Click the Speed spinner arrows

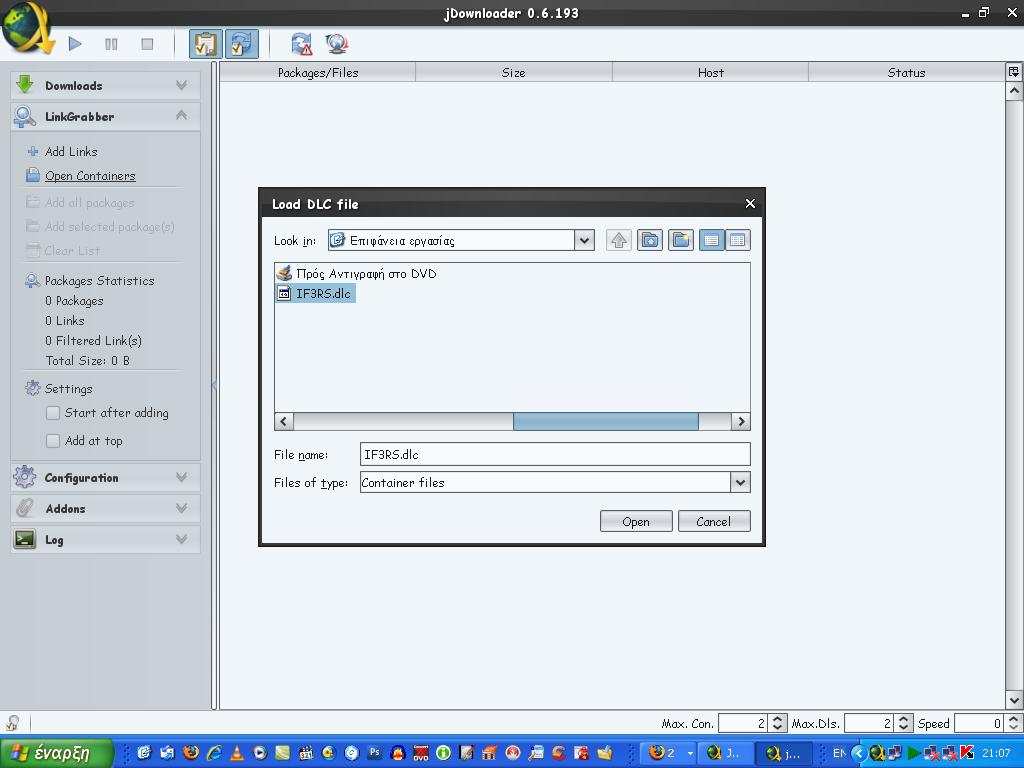1014,723
